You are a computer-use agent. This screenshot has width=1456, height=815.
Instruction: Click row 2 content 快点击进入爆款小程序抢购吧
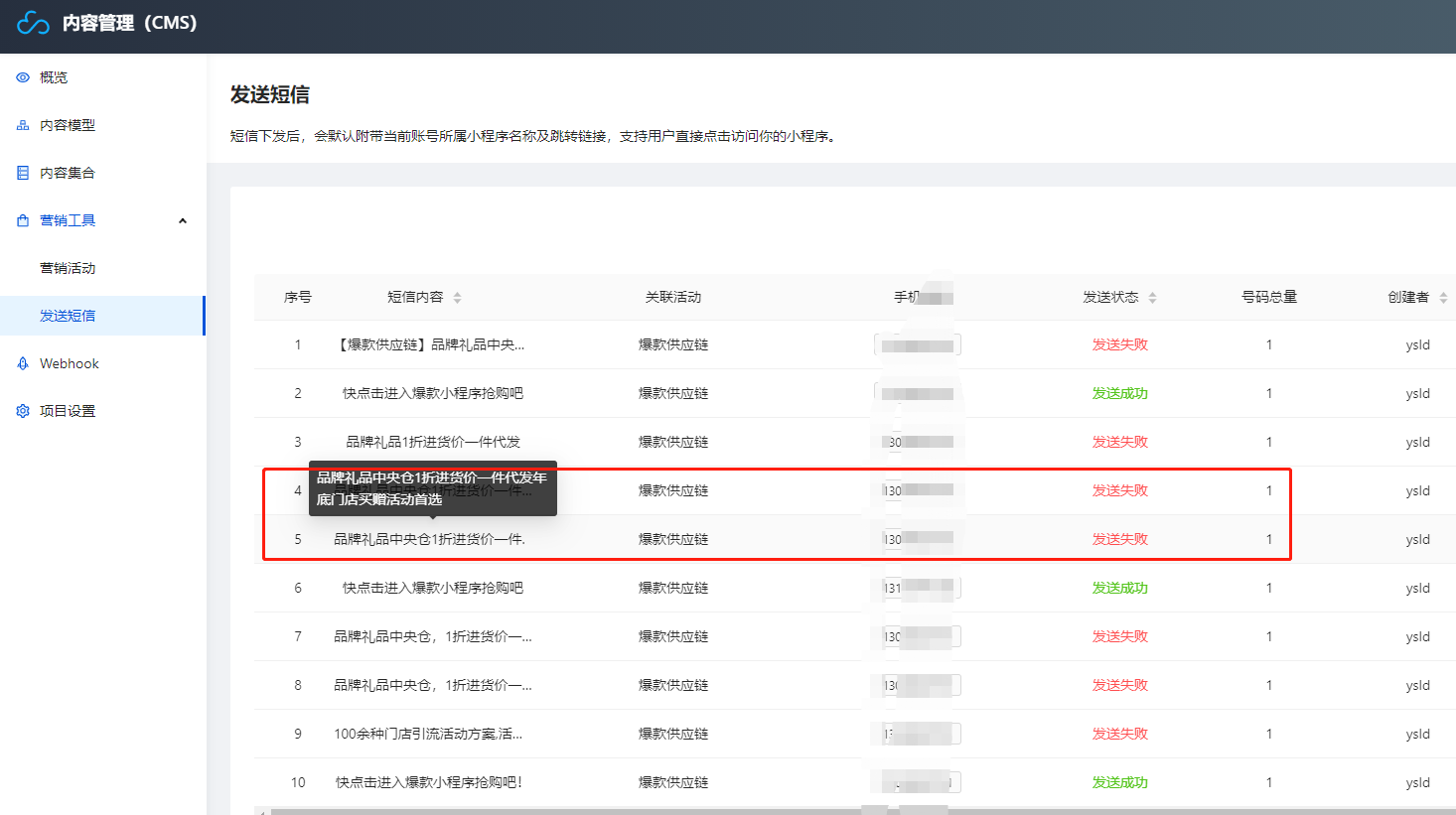(433, 393)
